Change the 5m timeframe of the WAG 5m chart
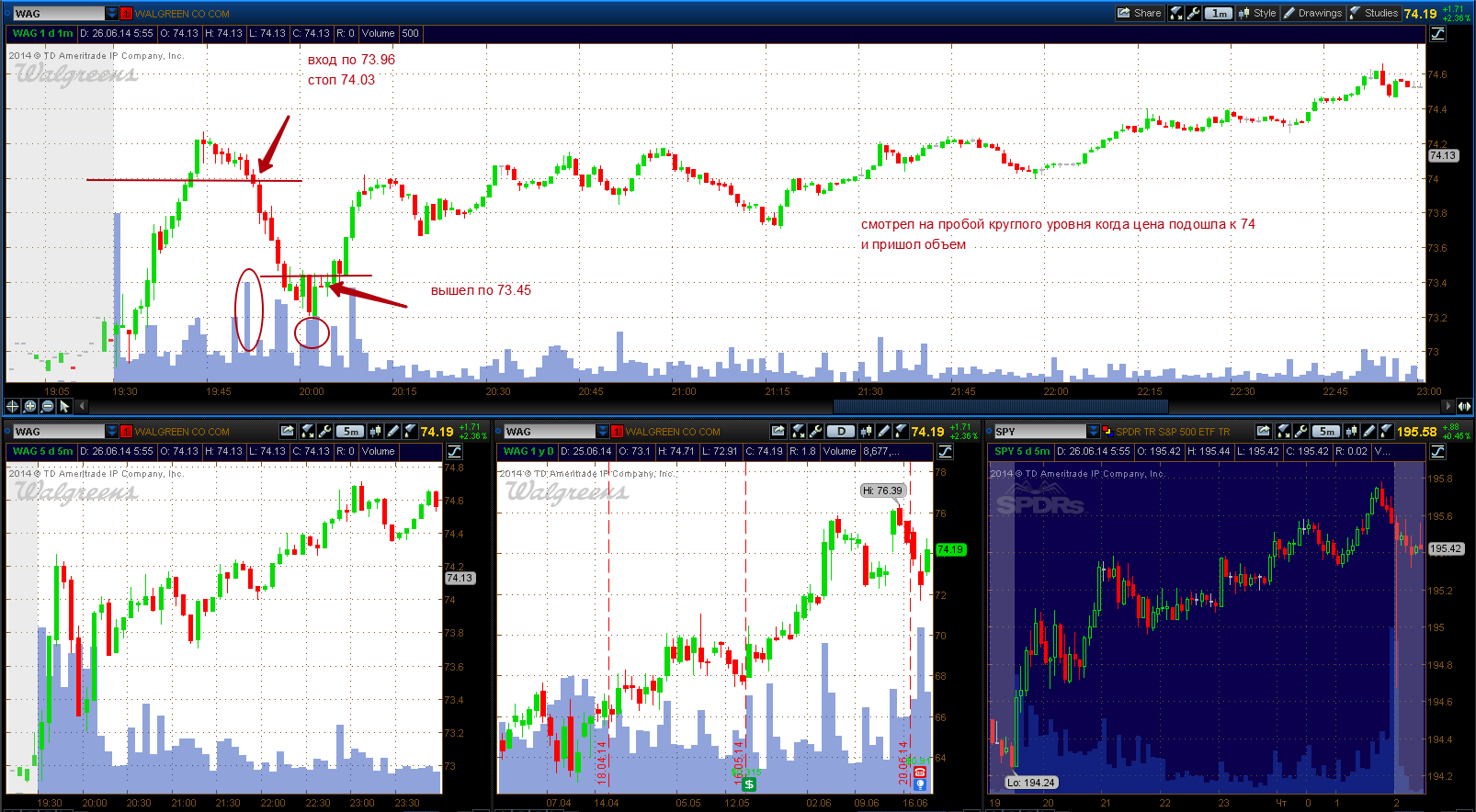The width and height of the screenshot is (1476, 812). pyautogui.click(x=350, y=431)
